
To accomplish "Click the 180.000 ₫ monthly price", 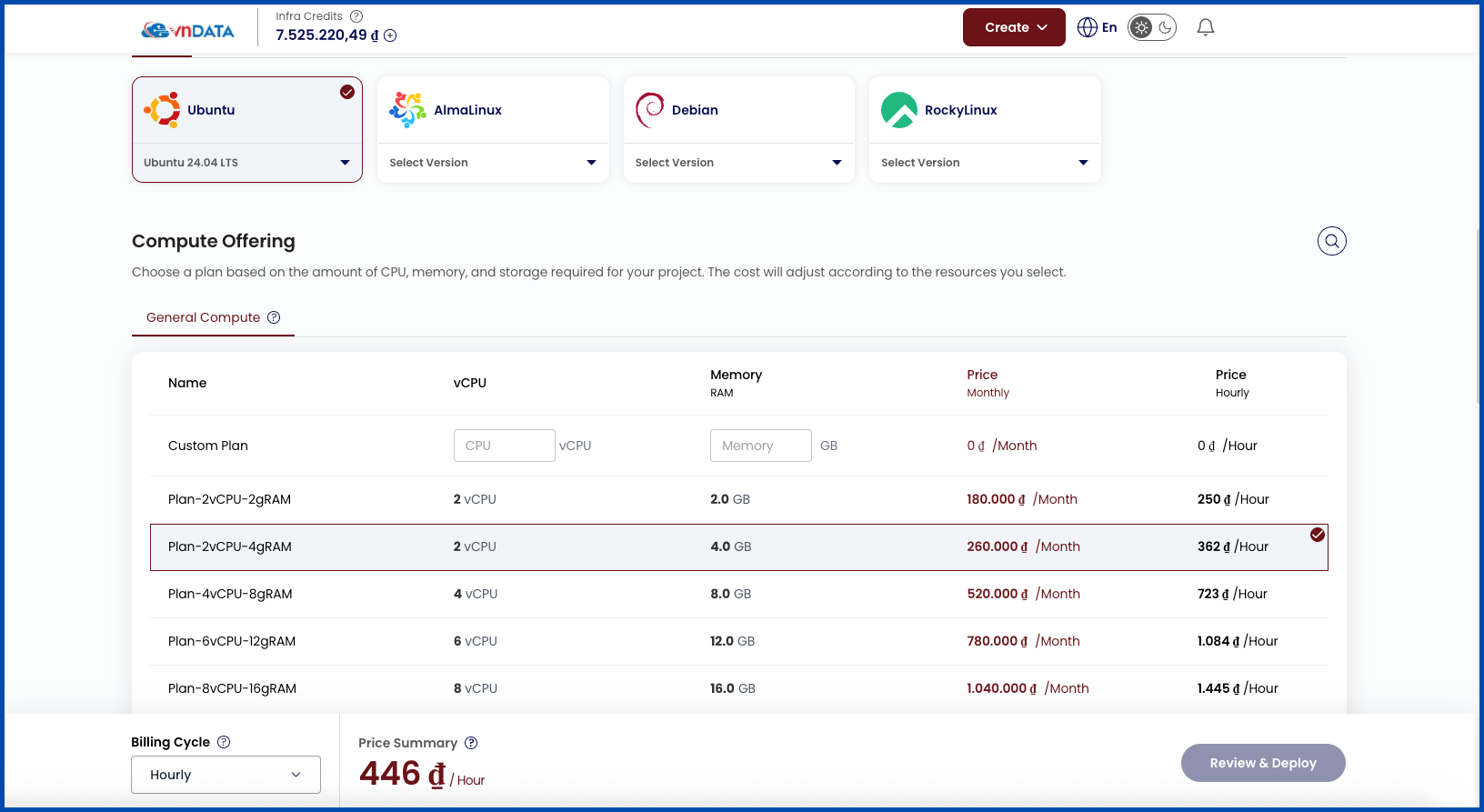I will click(996, 499).
